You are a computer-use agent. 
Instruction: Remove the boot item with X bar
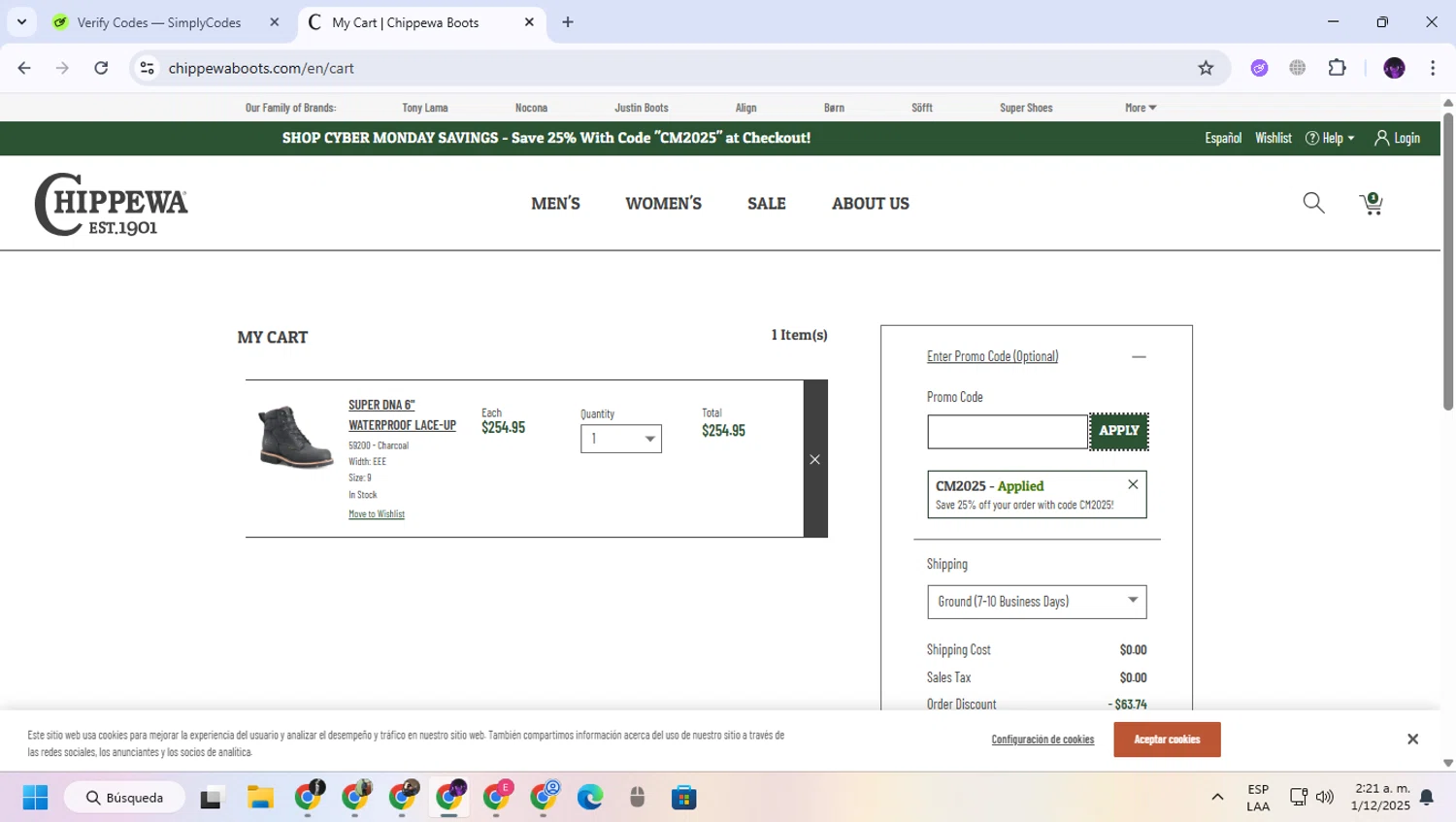(x=815, y=459)
